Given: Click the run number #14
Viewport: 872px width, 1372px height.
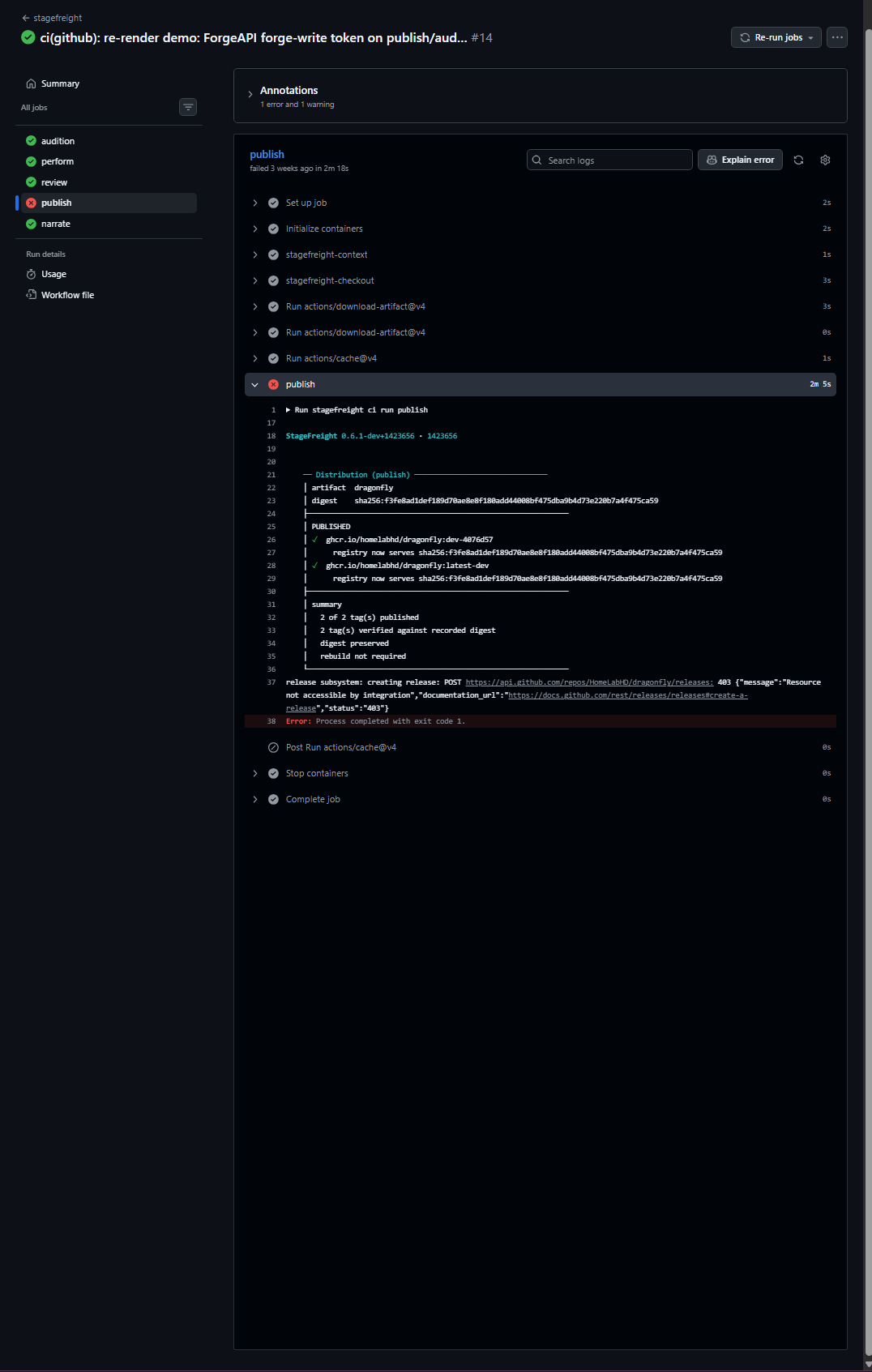Looking at the screenshot, I should [x=481, y=37].
